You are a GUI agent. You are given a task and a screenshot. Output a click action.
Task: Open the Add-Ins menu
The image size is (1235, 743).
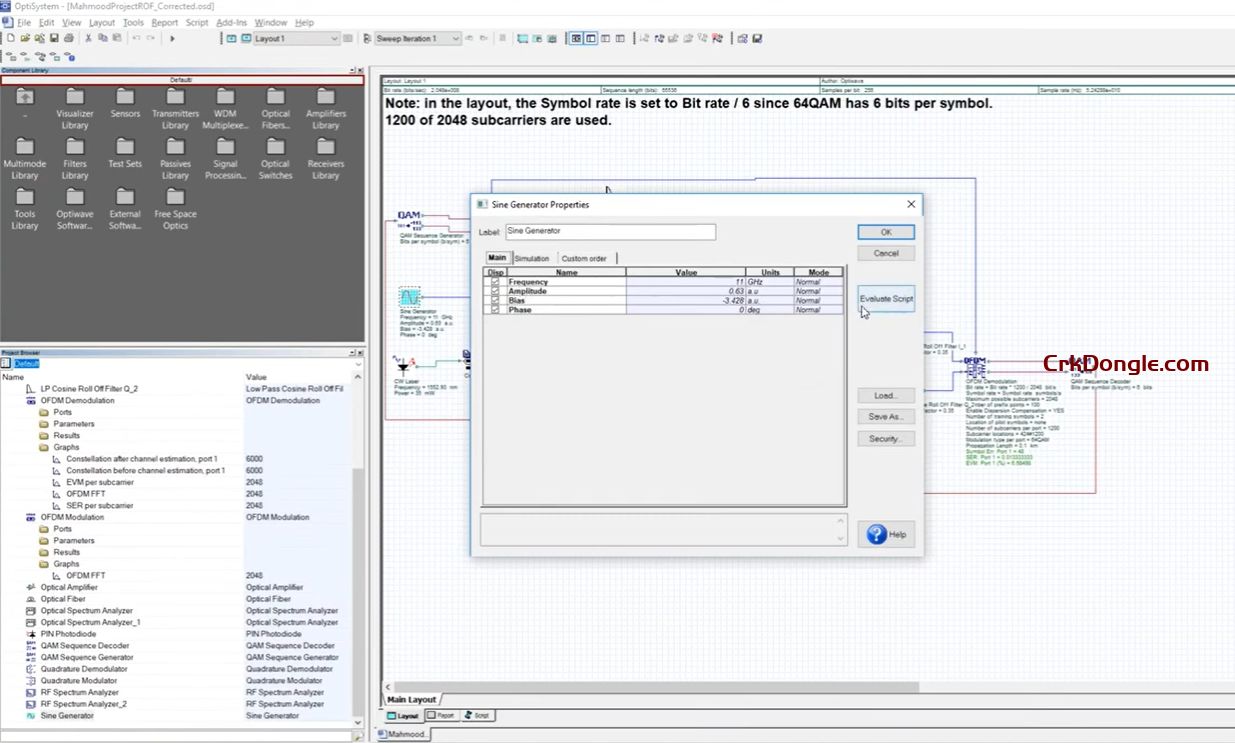231,22
